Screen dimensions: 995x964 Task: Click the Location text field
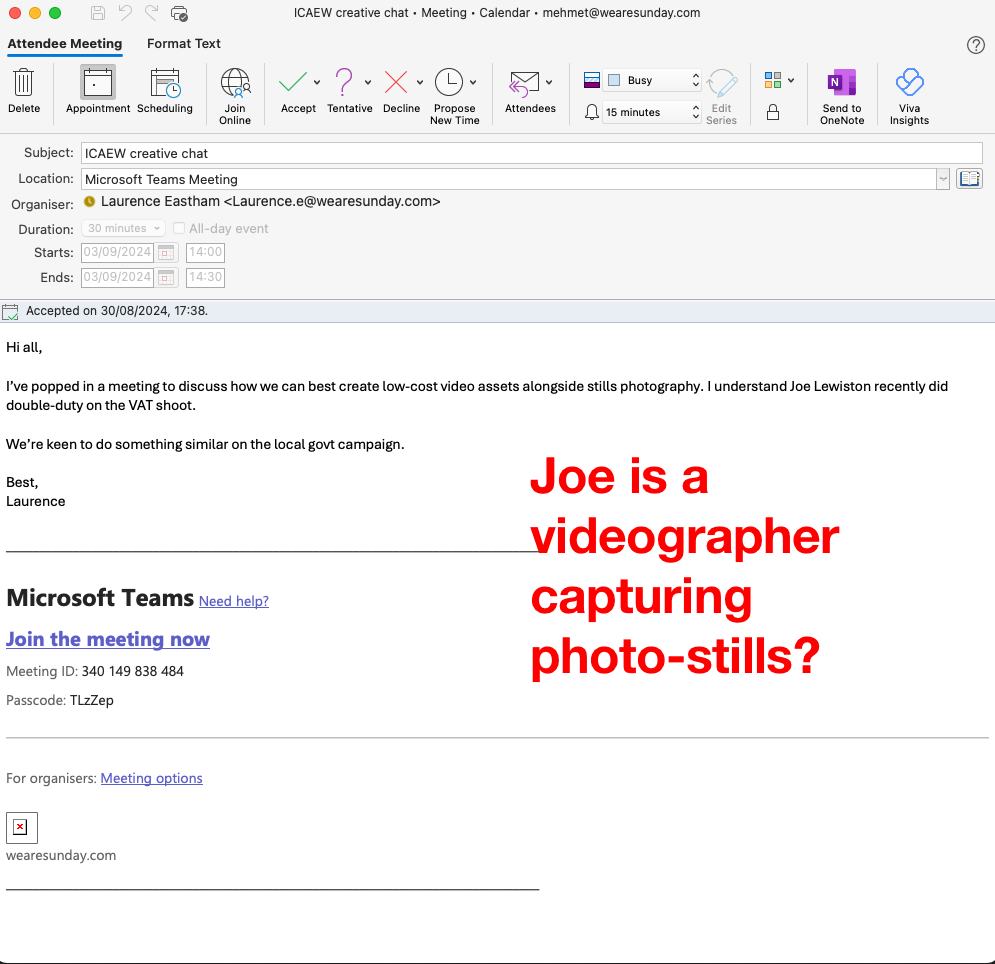(508, 179)
